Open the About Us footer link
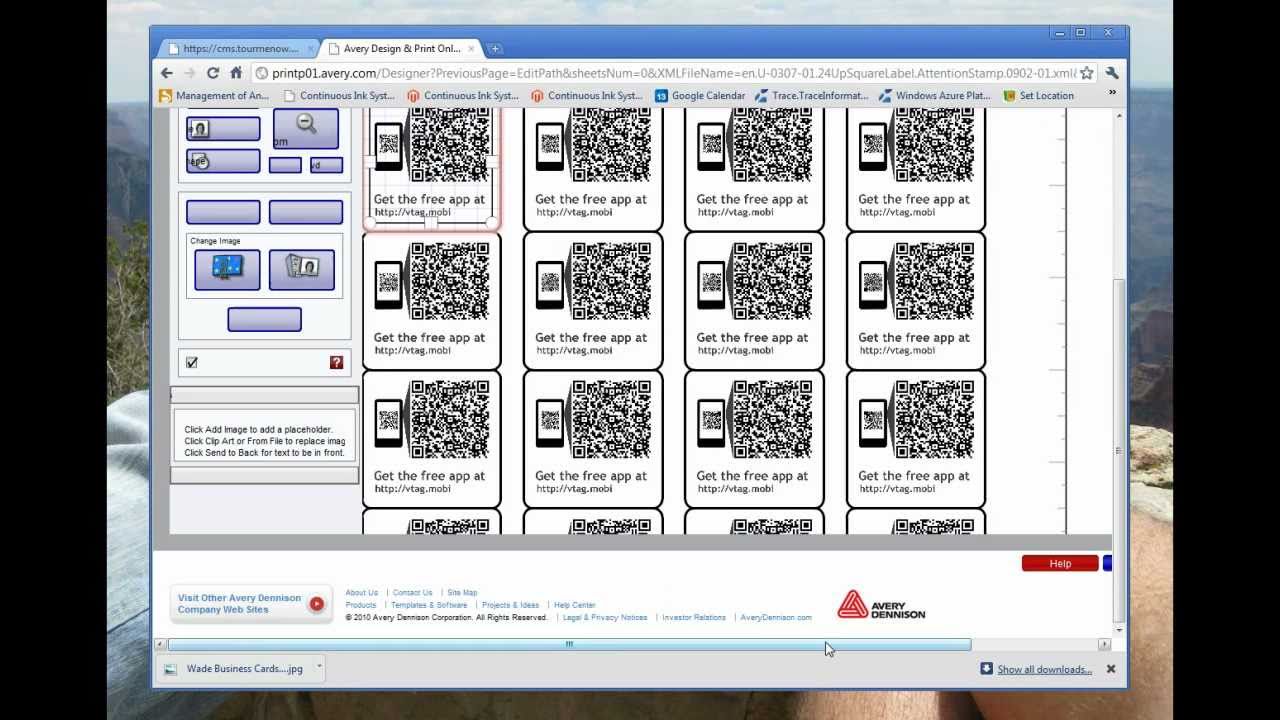 [362, 593]
